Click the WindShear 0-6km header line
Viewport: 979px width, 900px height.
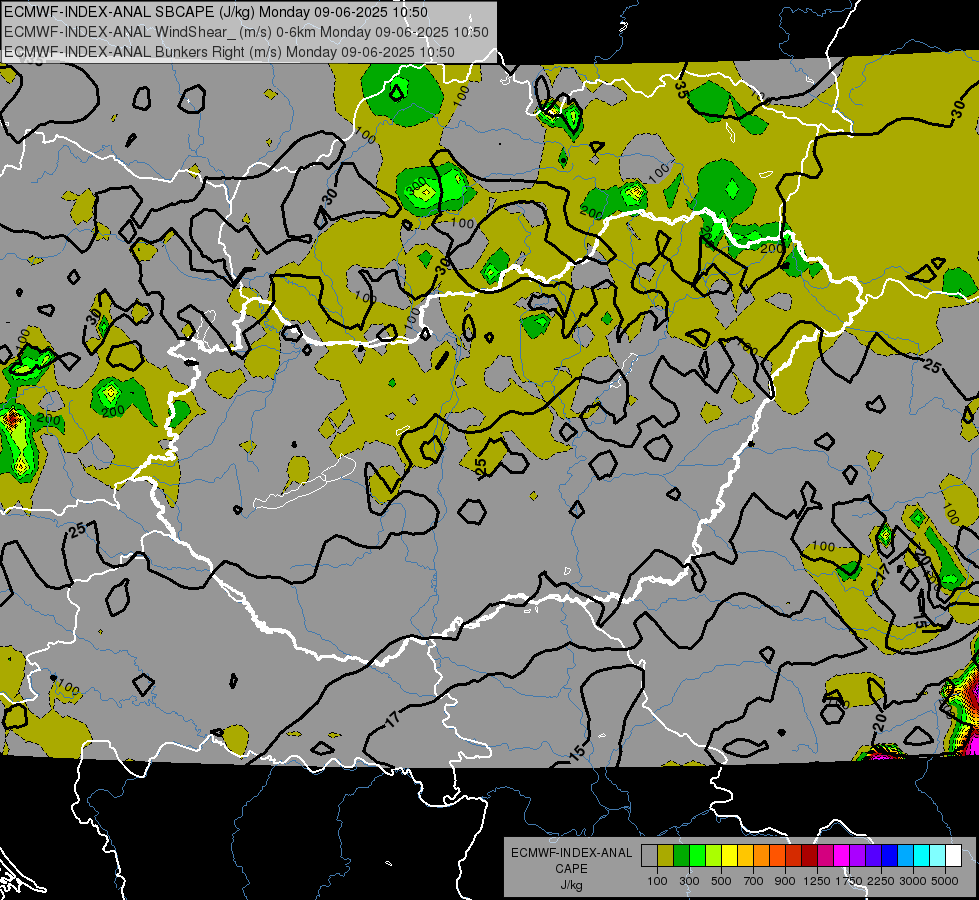246,32
